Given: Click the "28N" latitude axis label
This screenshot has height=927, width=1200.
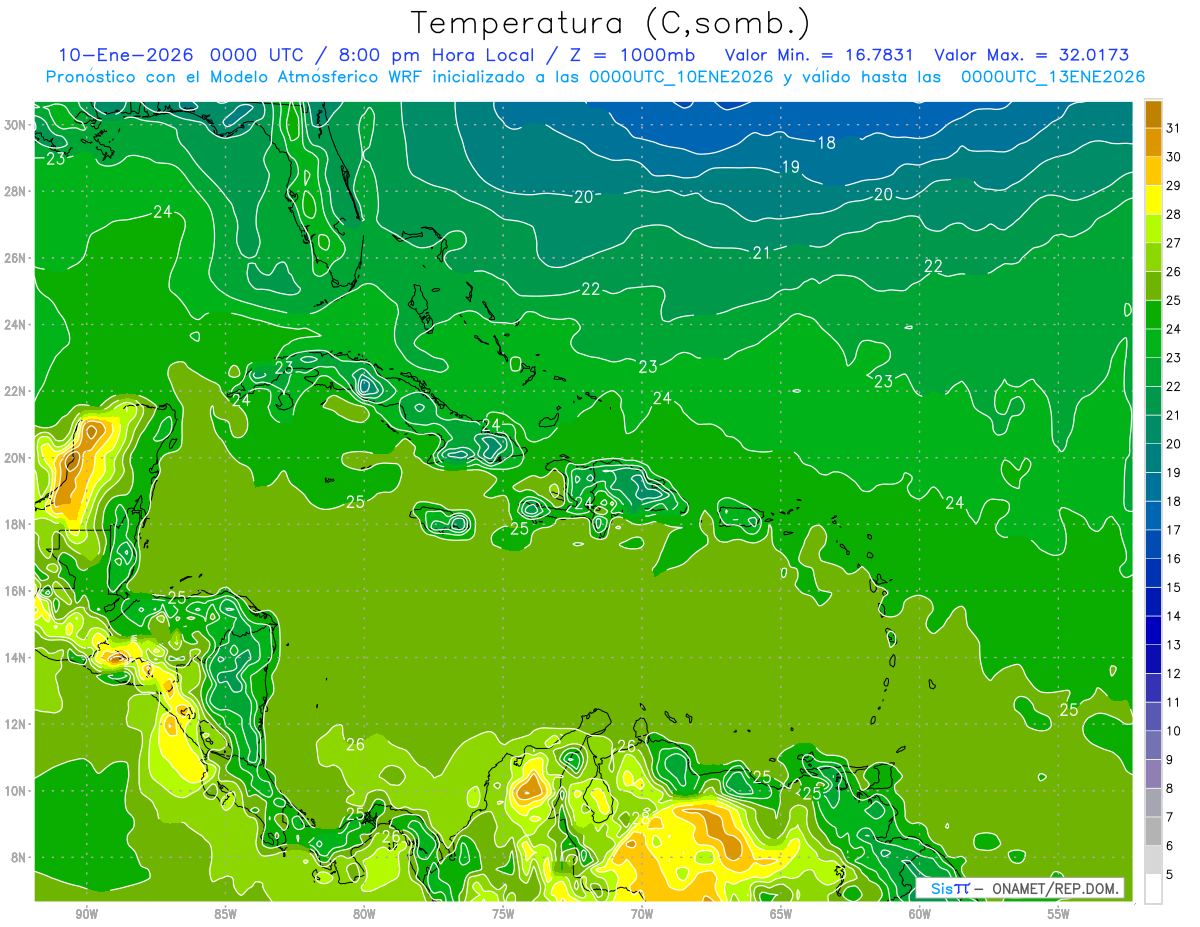Looking at the screenshot, I should pyautogui.click(x=16, y=191).
